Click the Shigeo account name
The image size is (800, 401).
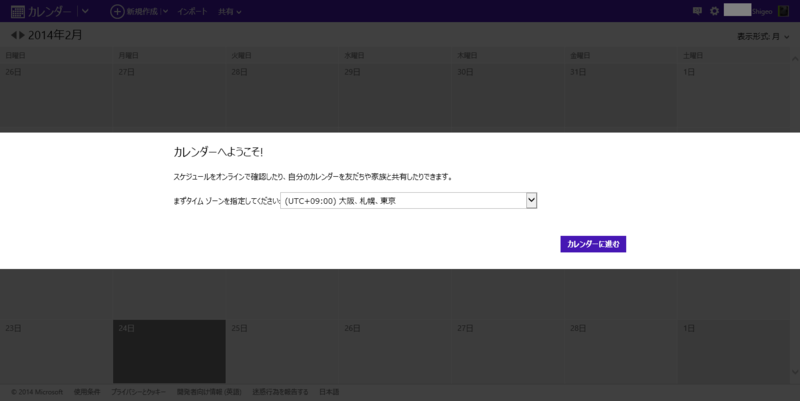point(762,11)
